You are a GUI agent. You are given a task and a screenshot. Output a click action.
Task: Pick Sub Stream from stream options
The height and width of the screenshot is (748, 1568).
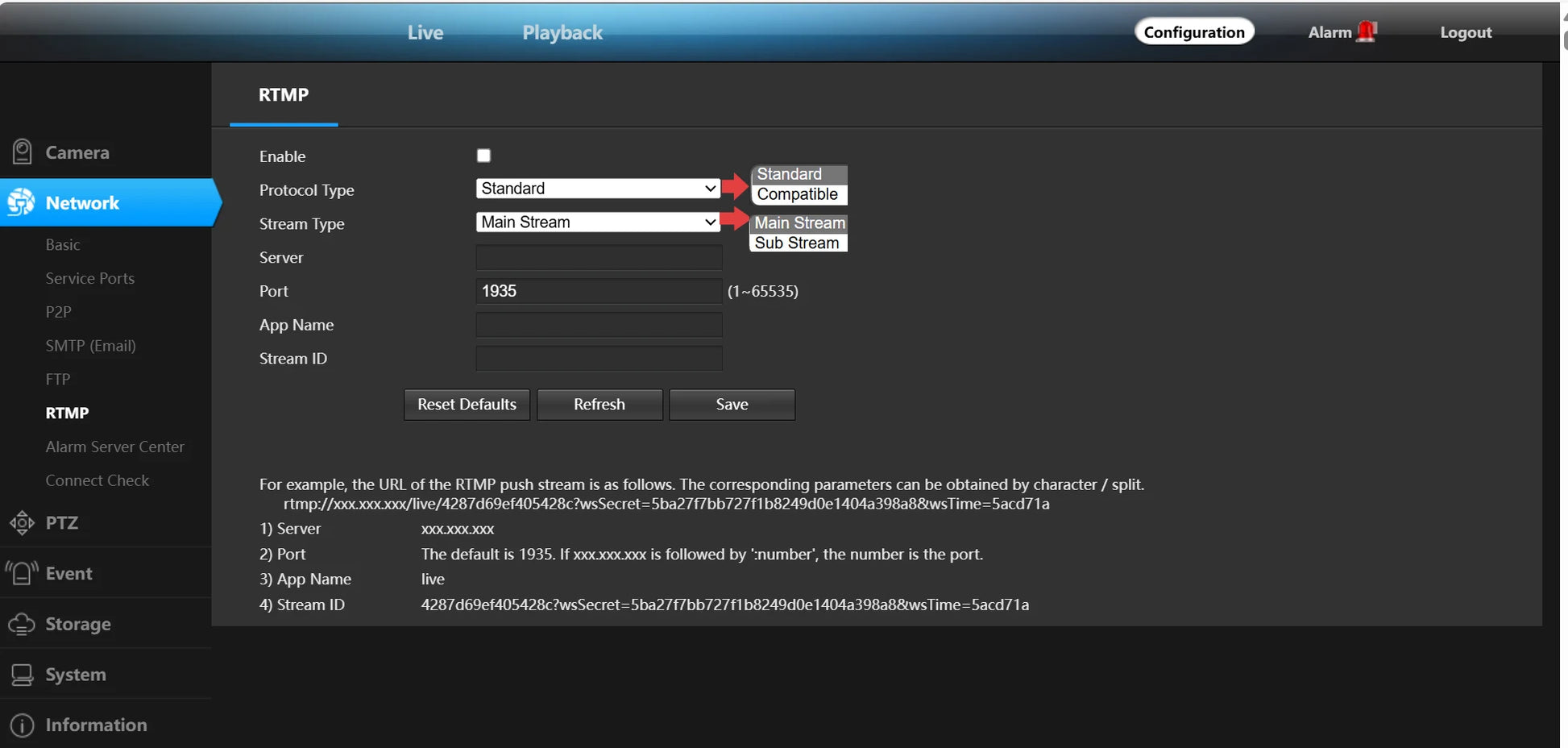click(797, 243)
